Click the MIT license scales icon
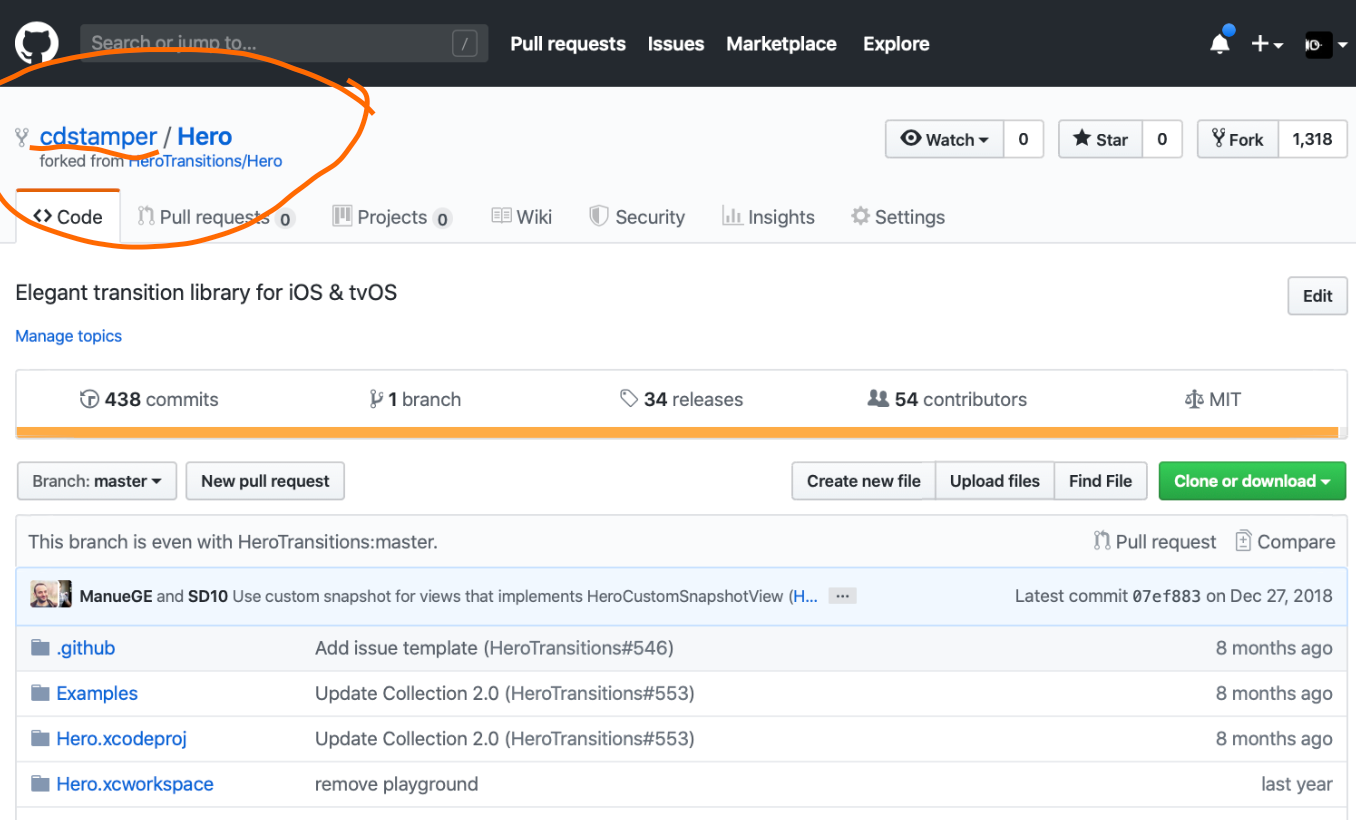The width and height of the screenshot is (1356, 820). (x=1195, y=398)
